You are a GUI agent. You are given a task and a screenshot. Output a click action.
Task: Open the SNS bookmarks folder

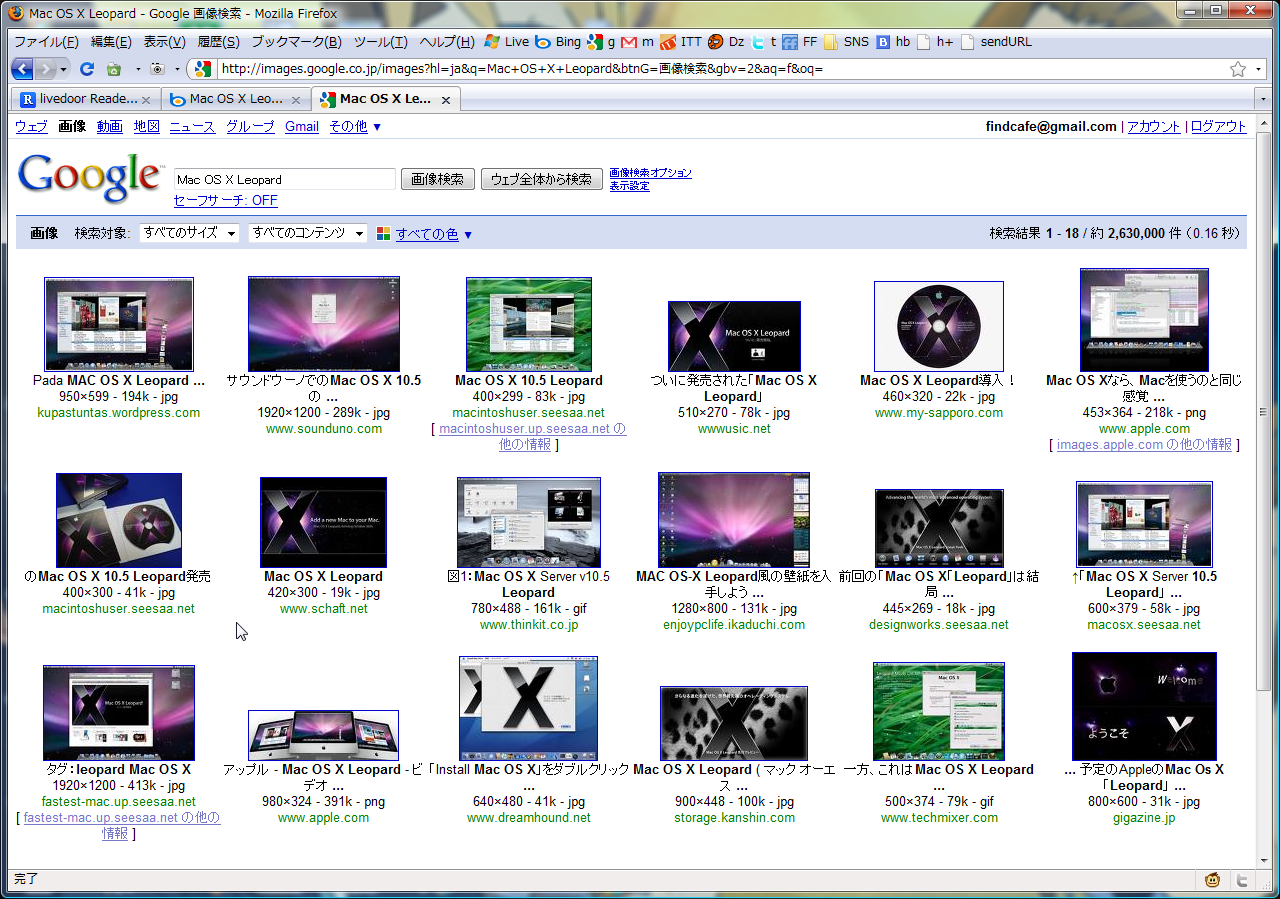point(846,42)
